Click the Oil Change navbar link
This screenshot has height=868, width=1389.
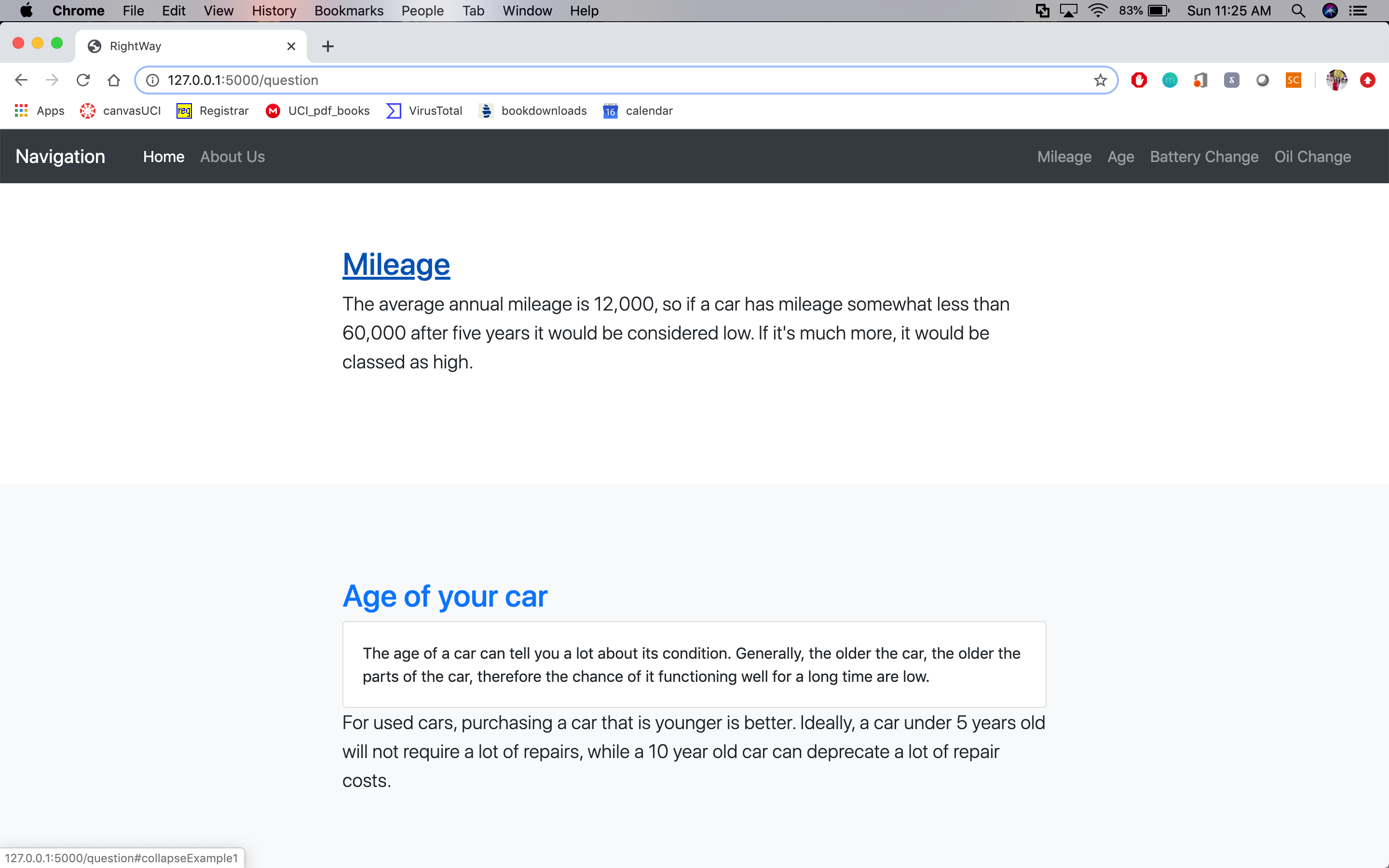pyautogui.click(x=1312, y=157)
